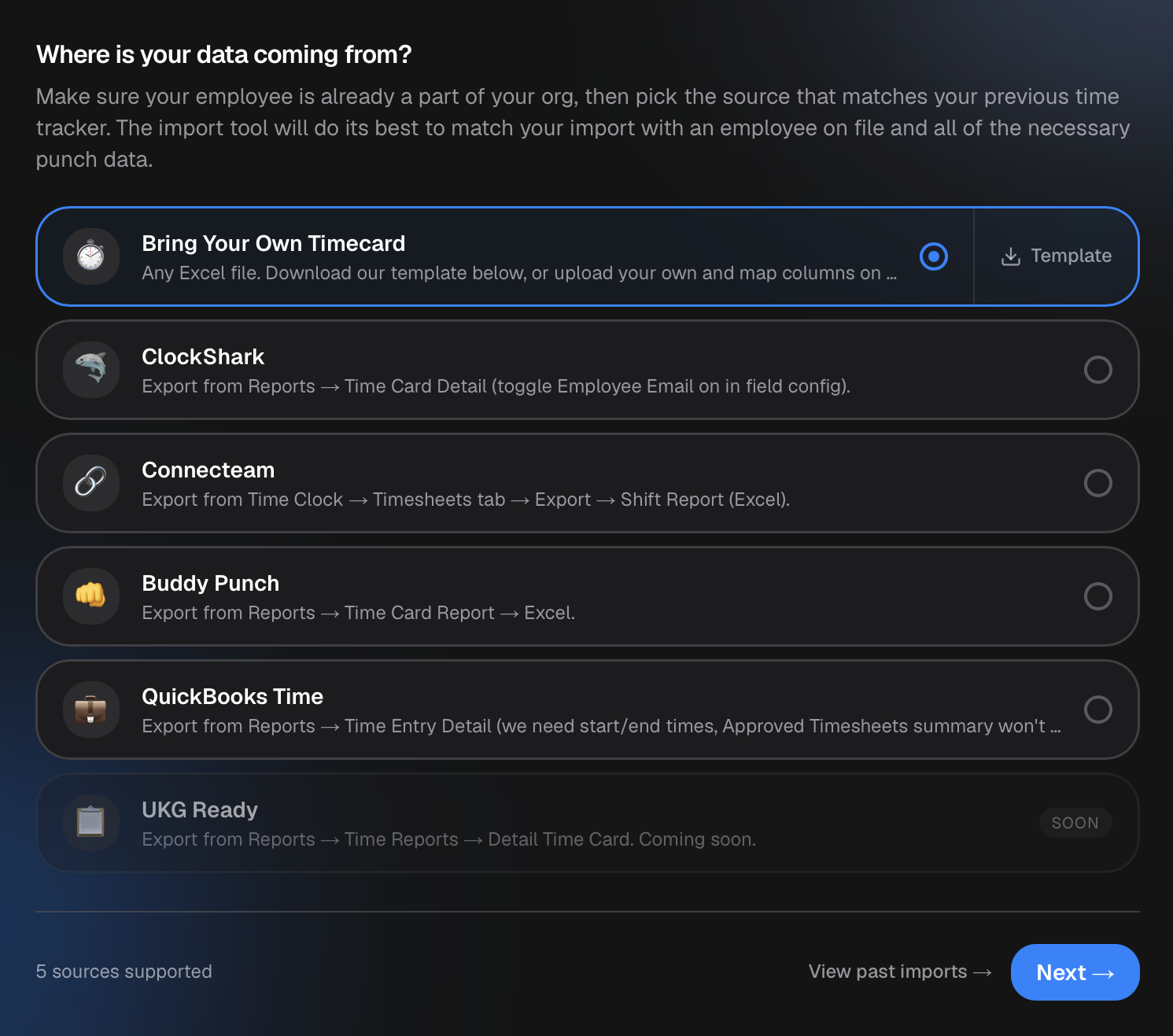Click the Buddy Punch fist icon
This screenshot has width=1173, height=1036.
pos(91,596)
